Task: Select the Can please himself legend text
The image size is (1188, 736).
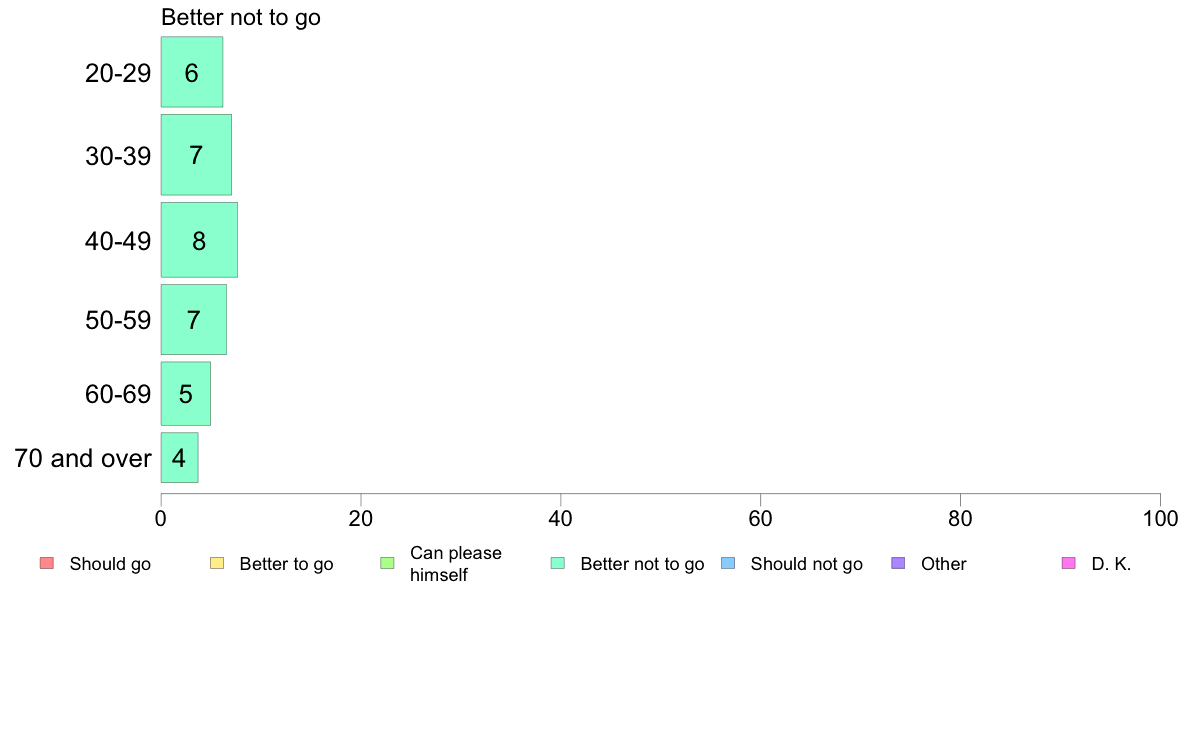Action: click(455, 564)
